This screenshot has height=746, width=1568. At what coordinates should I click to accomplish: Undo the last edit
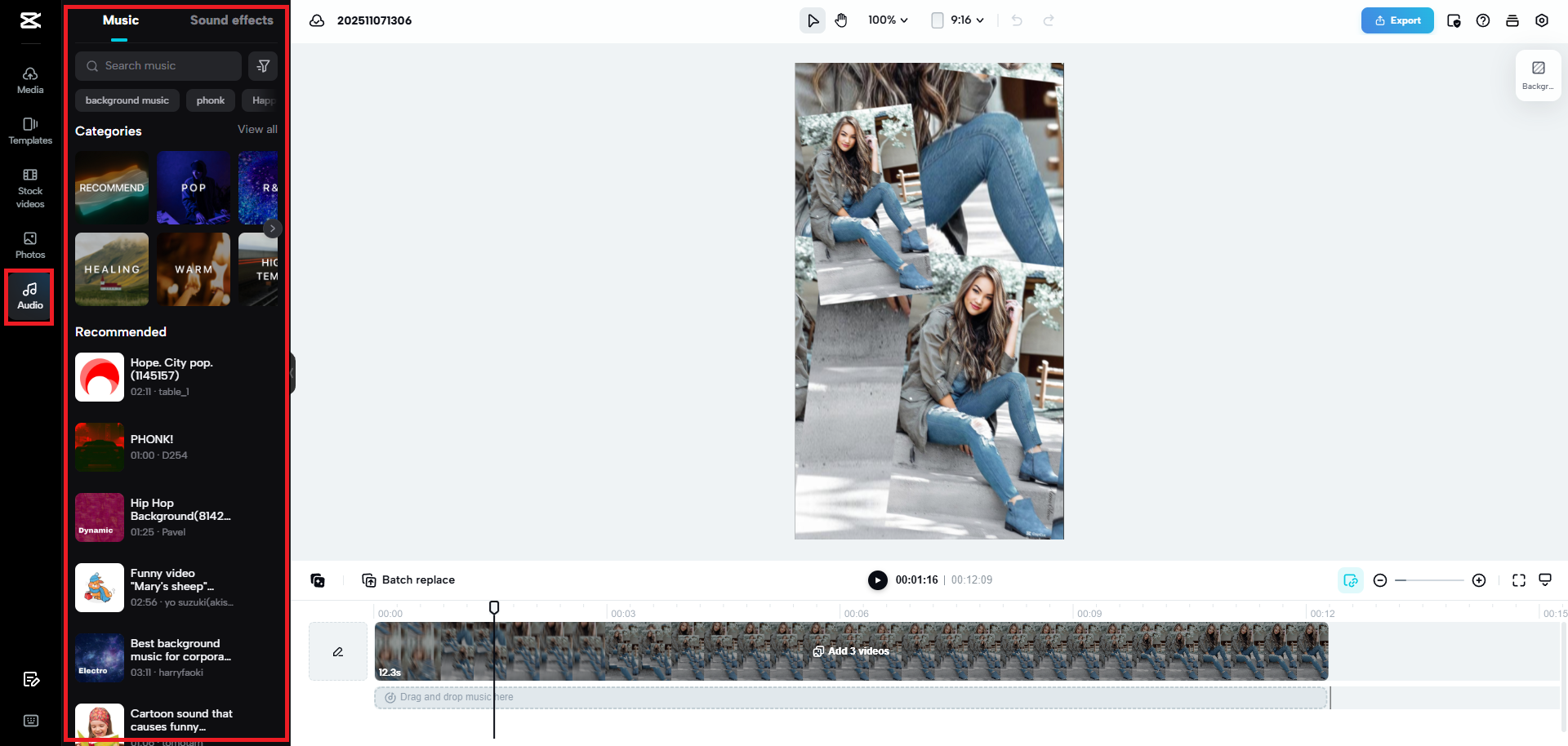[1016, 20]
